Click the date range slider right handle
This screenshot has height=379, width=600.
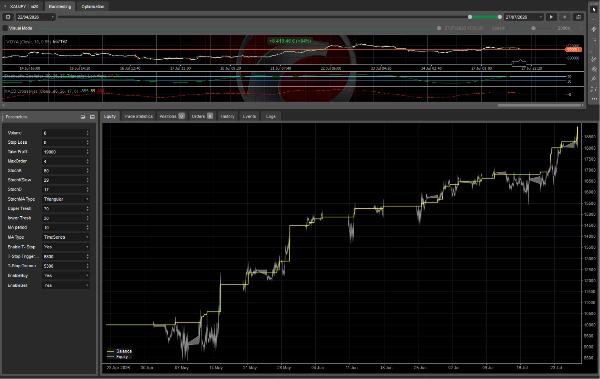[500, 17]
